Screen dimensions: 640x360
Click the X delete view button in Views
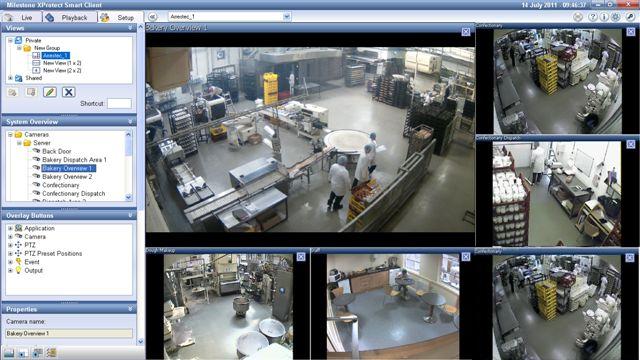click(x=69, y=92)
